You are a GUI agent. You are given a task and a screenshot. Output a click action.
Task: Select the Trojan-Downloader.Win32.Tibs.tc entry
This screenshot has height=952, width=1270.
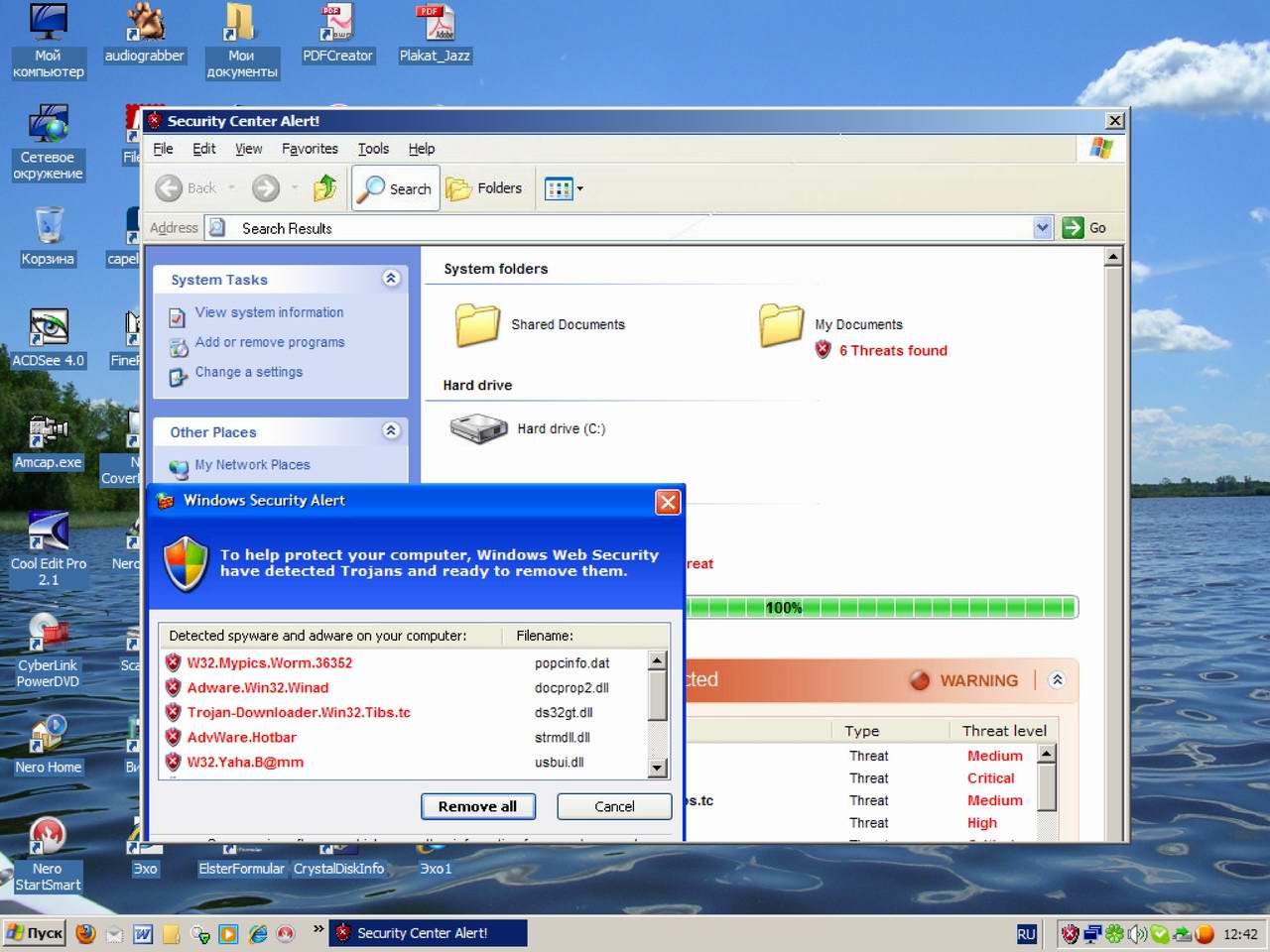click(299, 713)
